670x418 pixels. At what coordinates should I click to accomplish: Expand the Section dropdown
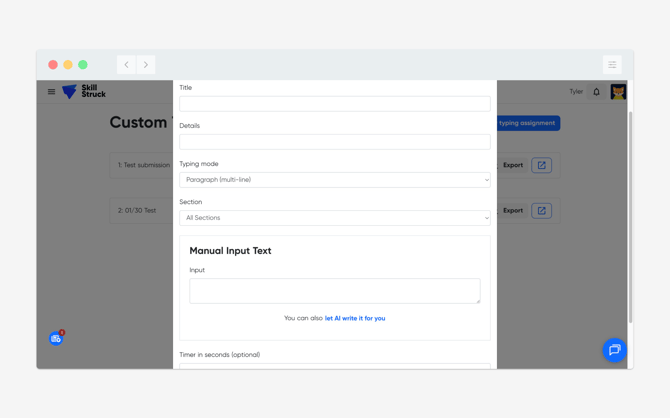point(334,218)
